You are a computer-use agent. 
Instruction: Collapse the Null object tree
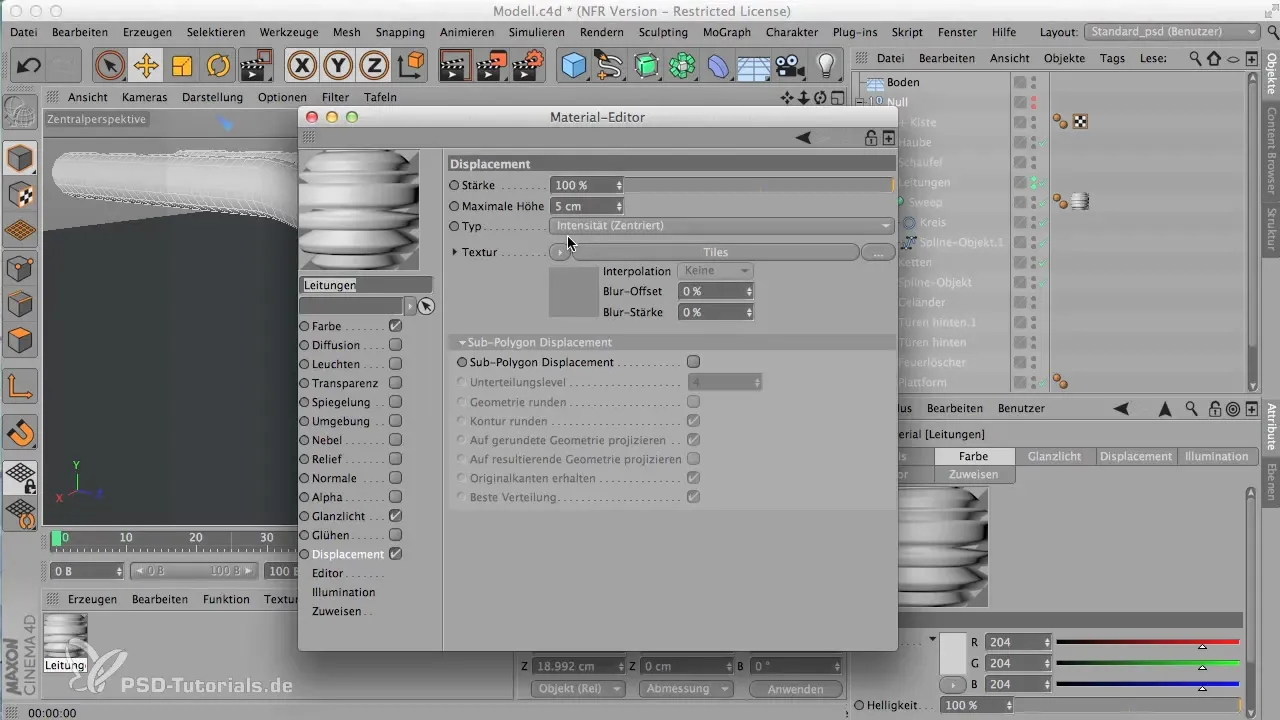pyautogui.click(x=860, y=102)
